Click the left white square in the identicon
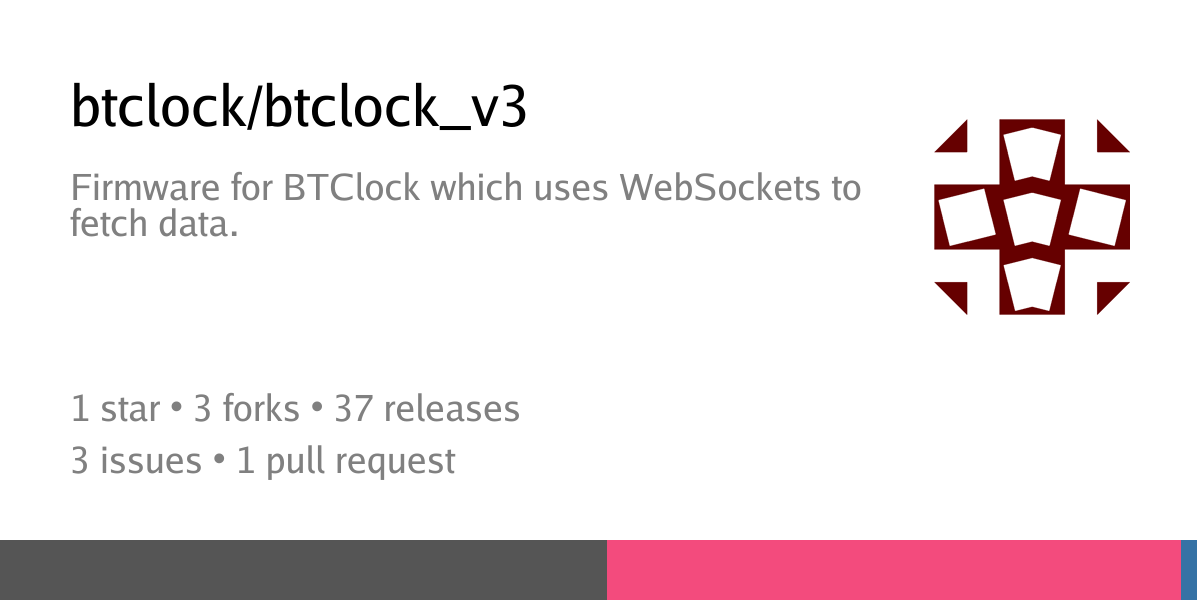Viewport: 1200px width, 600px height. [967, 217]
